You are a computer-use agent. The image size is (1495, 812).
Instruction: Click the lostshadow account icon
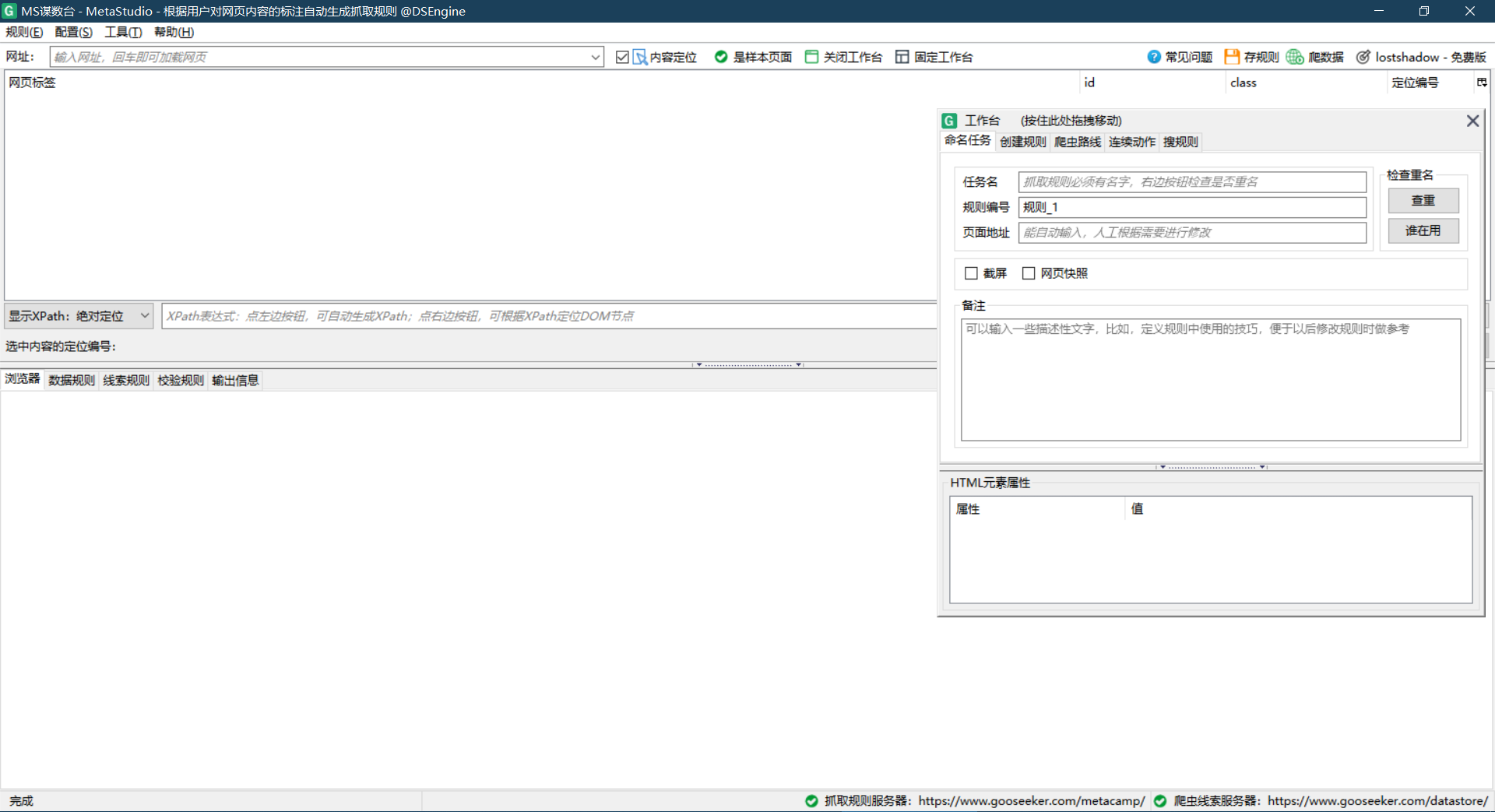click(x=1363, y=57)
